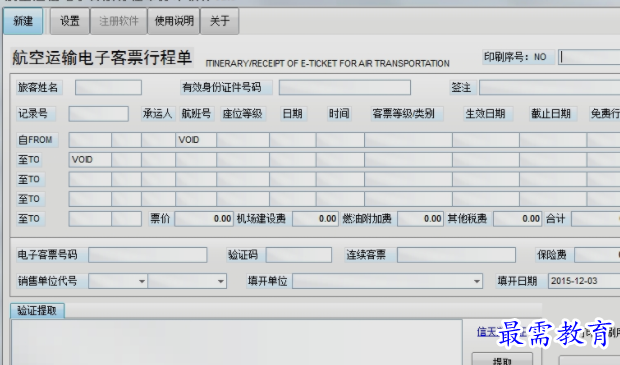
Task: Click the 记录号 input field
Action: pyautogui.click(x=98, y=114)
